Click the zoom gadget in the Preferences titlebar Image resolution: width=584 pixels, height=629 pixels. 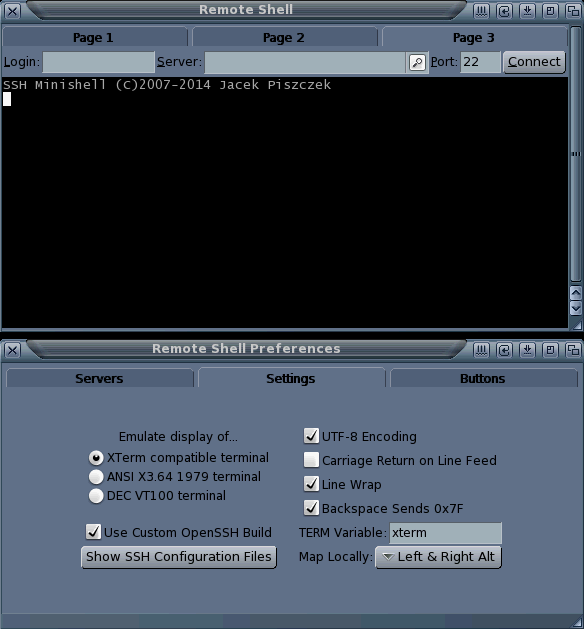pos(550,350)
